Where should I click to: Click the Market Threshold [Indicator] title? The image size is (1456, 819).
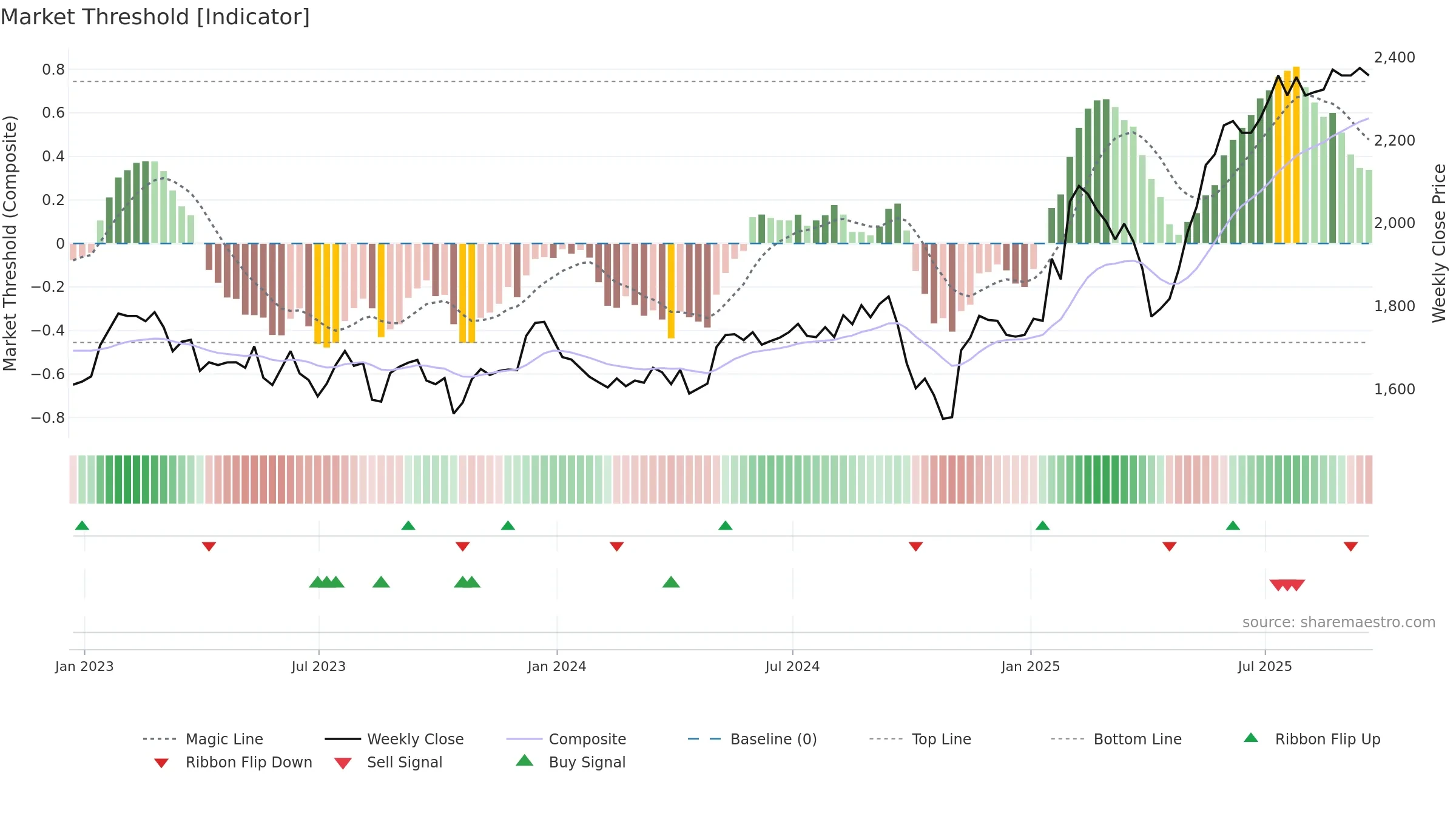[155, 17]
